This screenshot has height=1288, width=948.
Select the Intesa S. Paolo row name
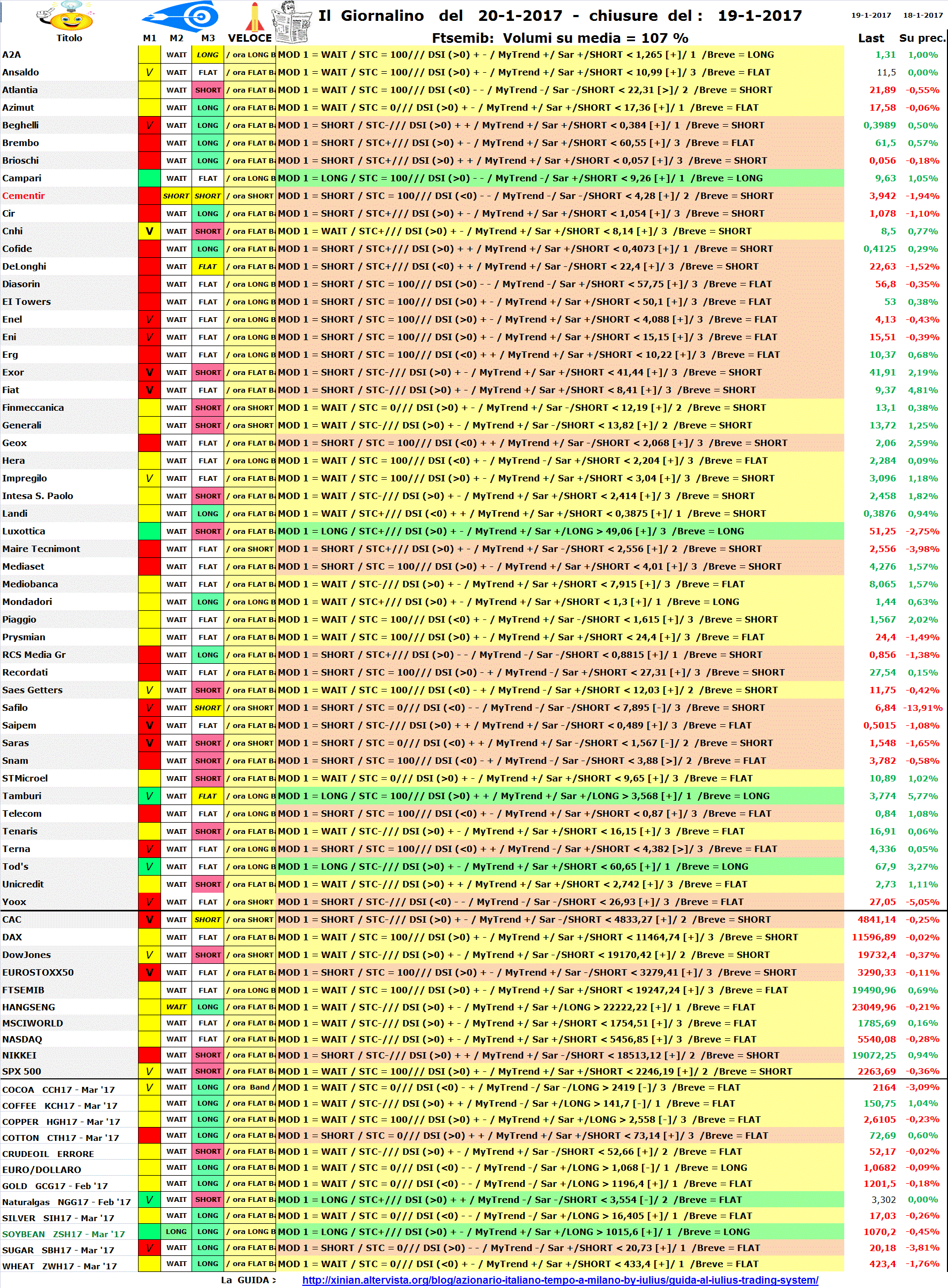pos(38,496)
